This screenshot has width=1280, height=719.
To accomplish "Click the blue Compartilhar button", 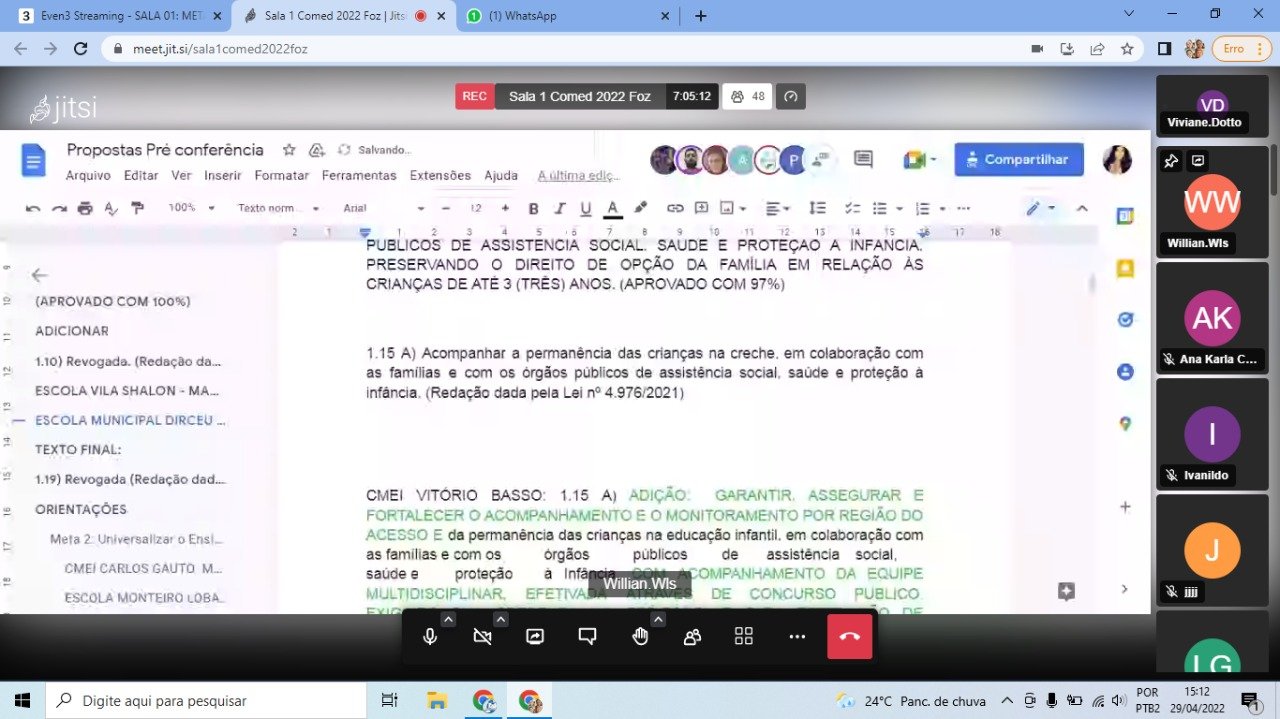I will pos(1018,159).
